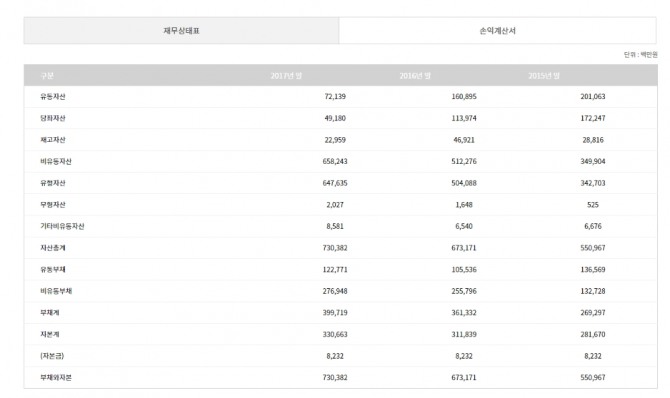This screenshot has height=398, width=670.
Task: Switch to the 재무상태표 tab
Action: 182,31
